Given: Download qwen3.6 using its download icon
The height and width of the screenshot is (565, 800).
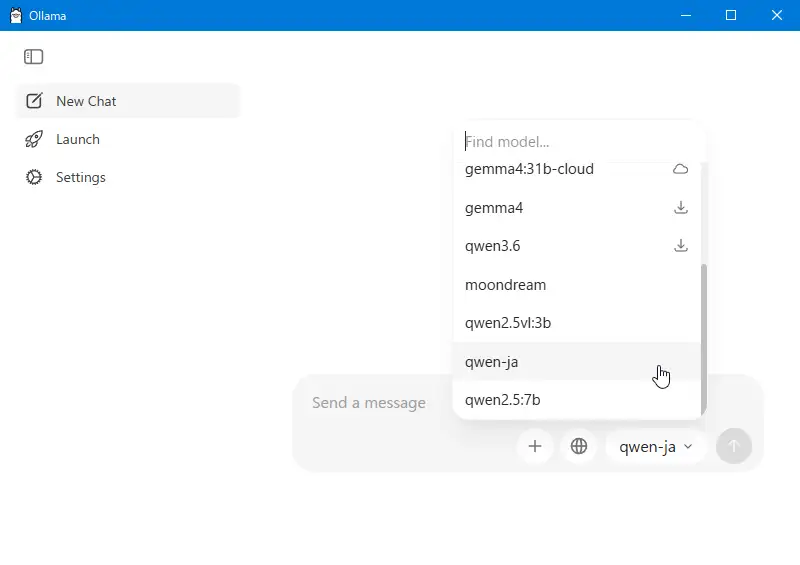Looking at the screenshot, I should 681,245.
